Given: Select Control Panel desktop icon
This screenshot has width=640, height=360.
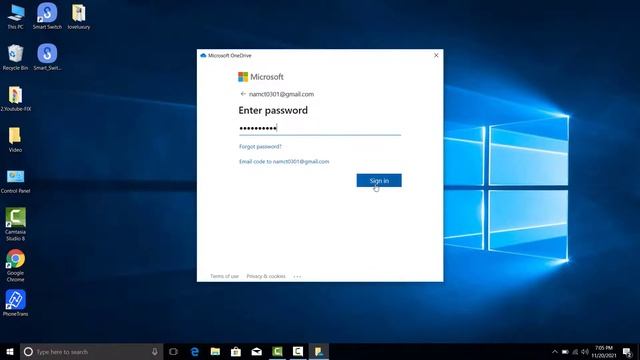Looking at the screenshot, I should pyautogui.click(x=16, y=180).
